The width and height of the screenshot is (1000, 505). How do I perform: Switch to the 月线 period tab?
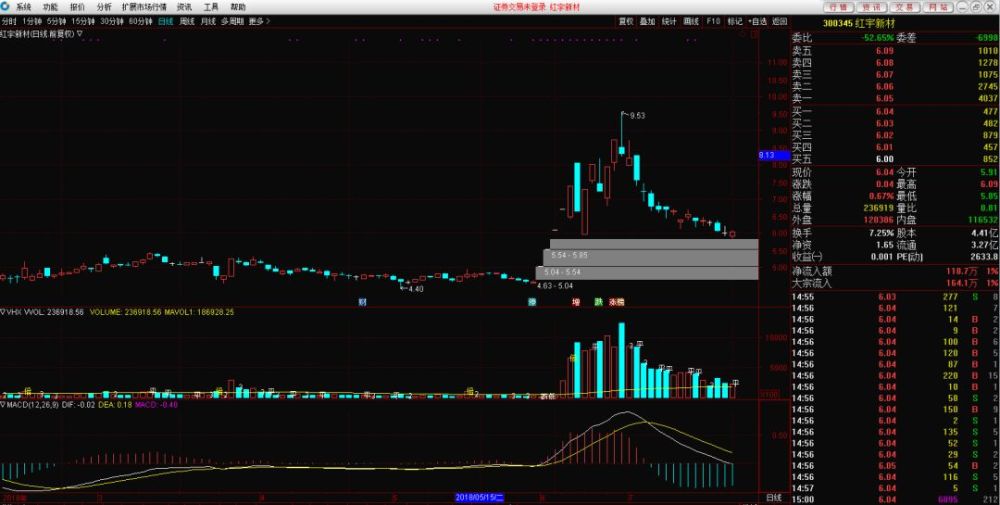click(x=208, y=21)
